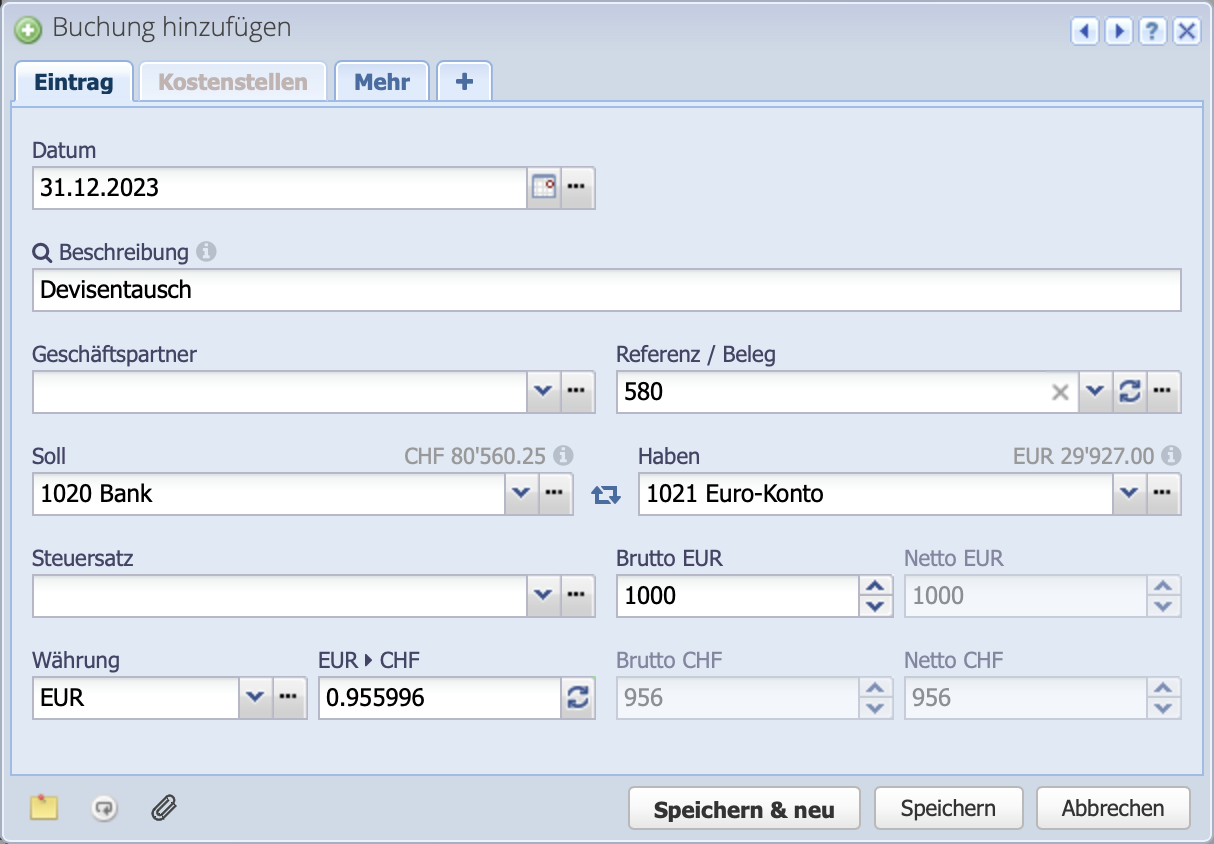1214x844 pixels.
Task: Click the swap accounts icon between Soll and Haben
Action: [x=606, y=495]
